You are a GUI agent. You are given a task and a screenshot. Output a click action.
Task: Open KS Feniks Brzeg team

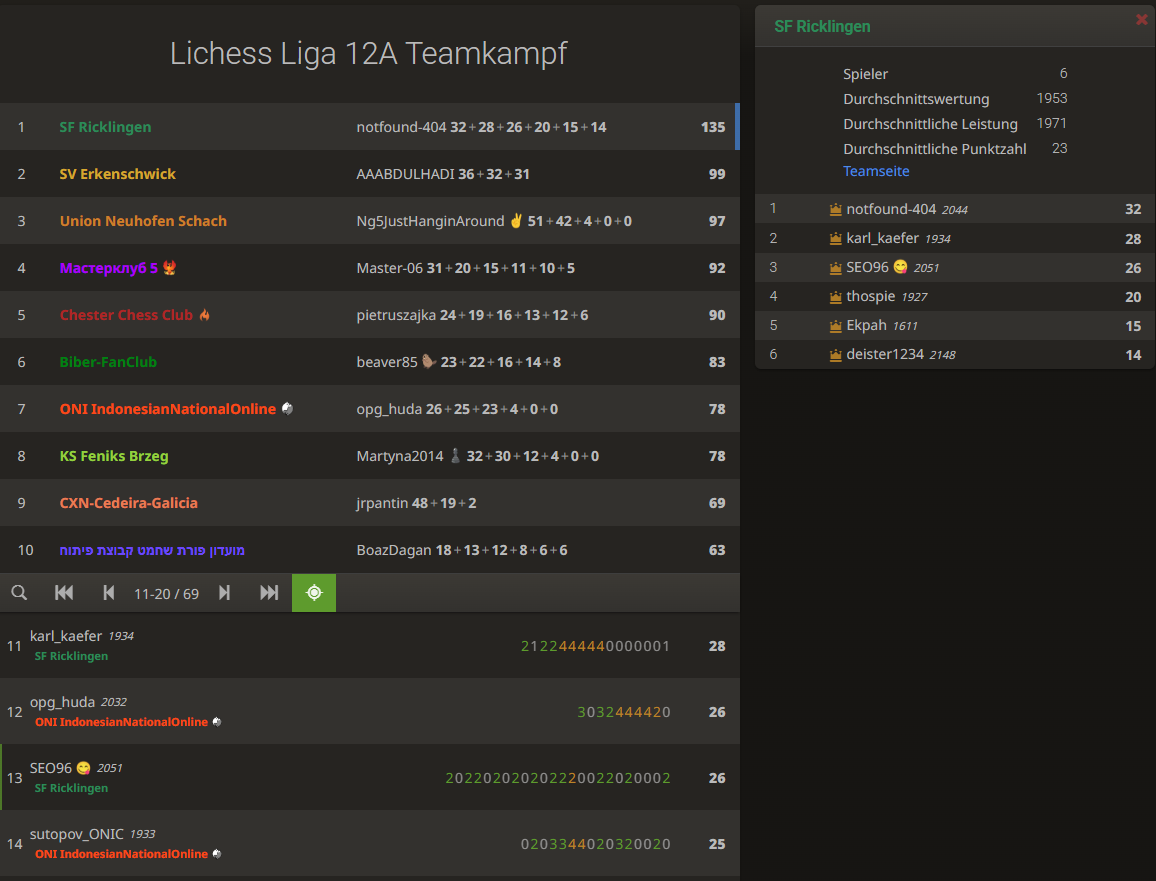pos(114,456)
